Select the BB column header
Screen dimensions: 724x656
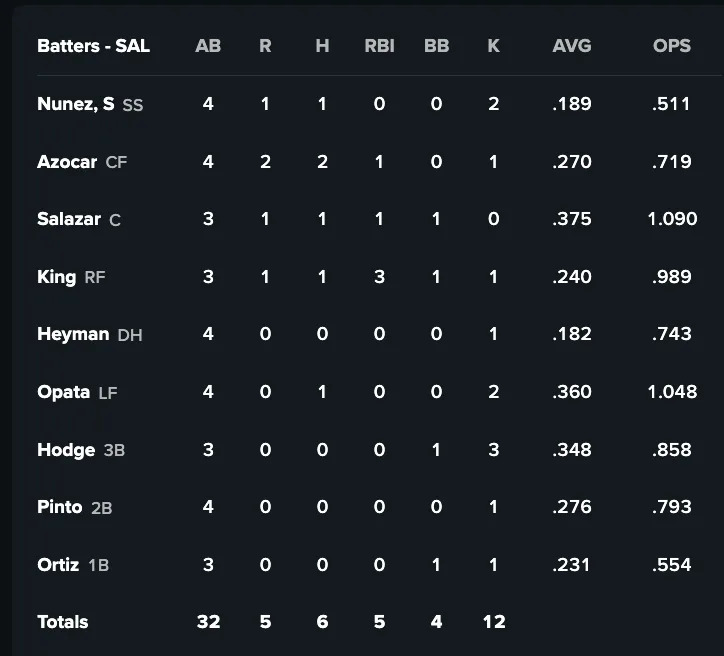point(436,46)
